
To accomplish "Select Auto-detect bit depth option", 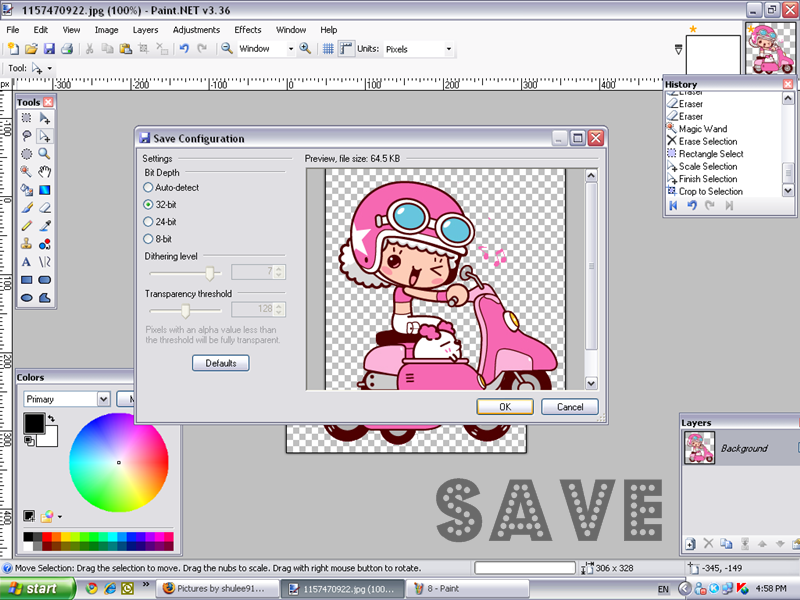I will point(149,187).
